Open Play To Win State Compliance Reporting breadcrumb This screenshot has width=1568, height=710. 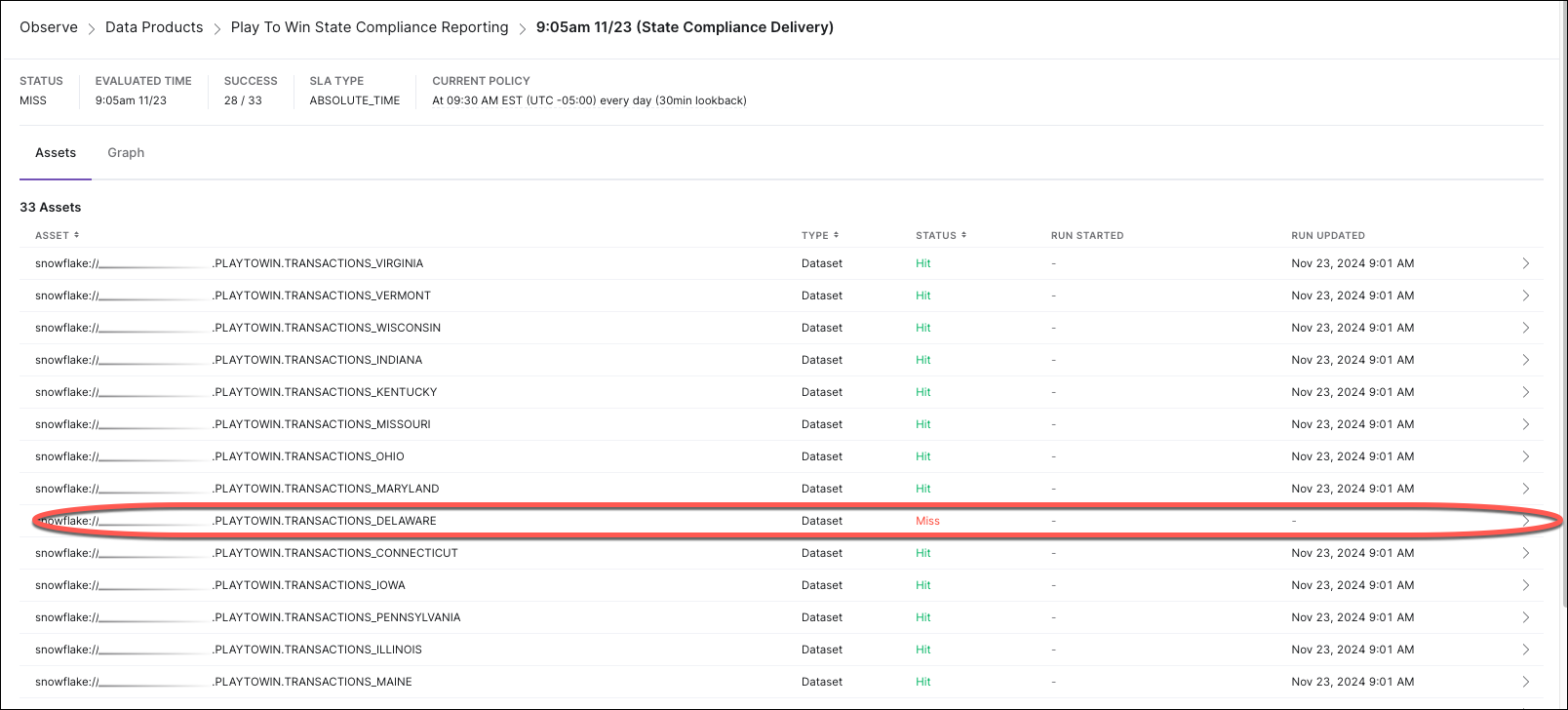click(x=370, y=27)
